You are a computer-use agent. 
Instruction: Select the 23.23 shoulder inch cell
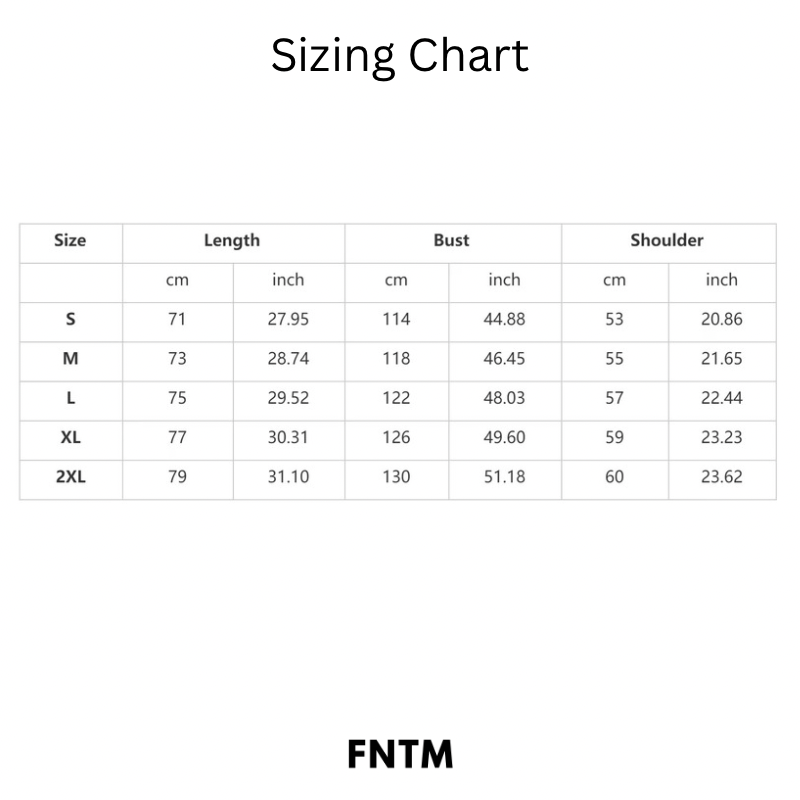pos(721,437)
